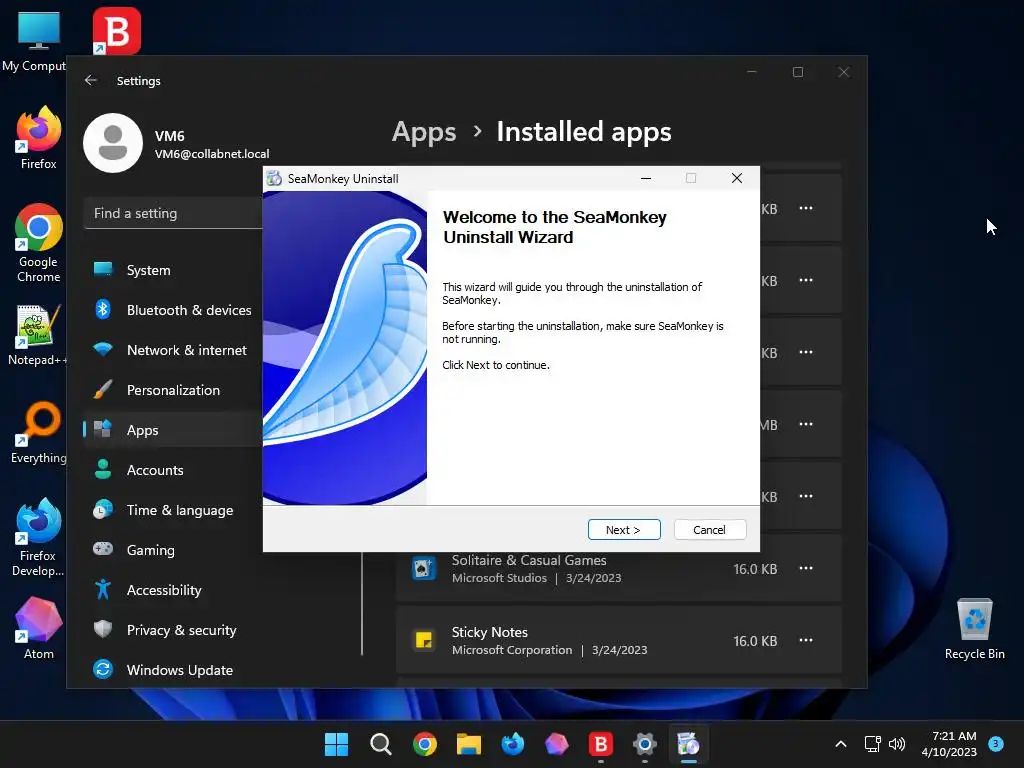The width and height of the screenshot is (1024, 768).
Task: Open Firefox Developer Edition from taskbar
Action: coord(513,744)
